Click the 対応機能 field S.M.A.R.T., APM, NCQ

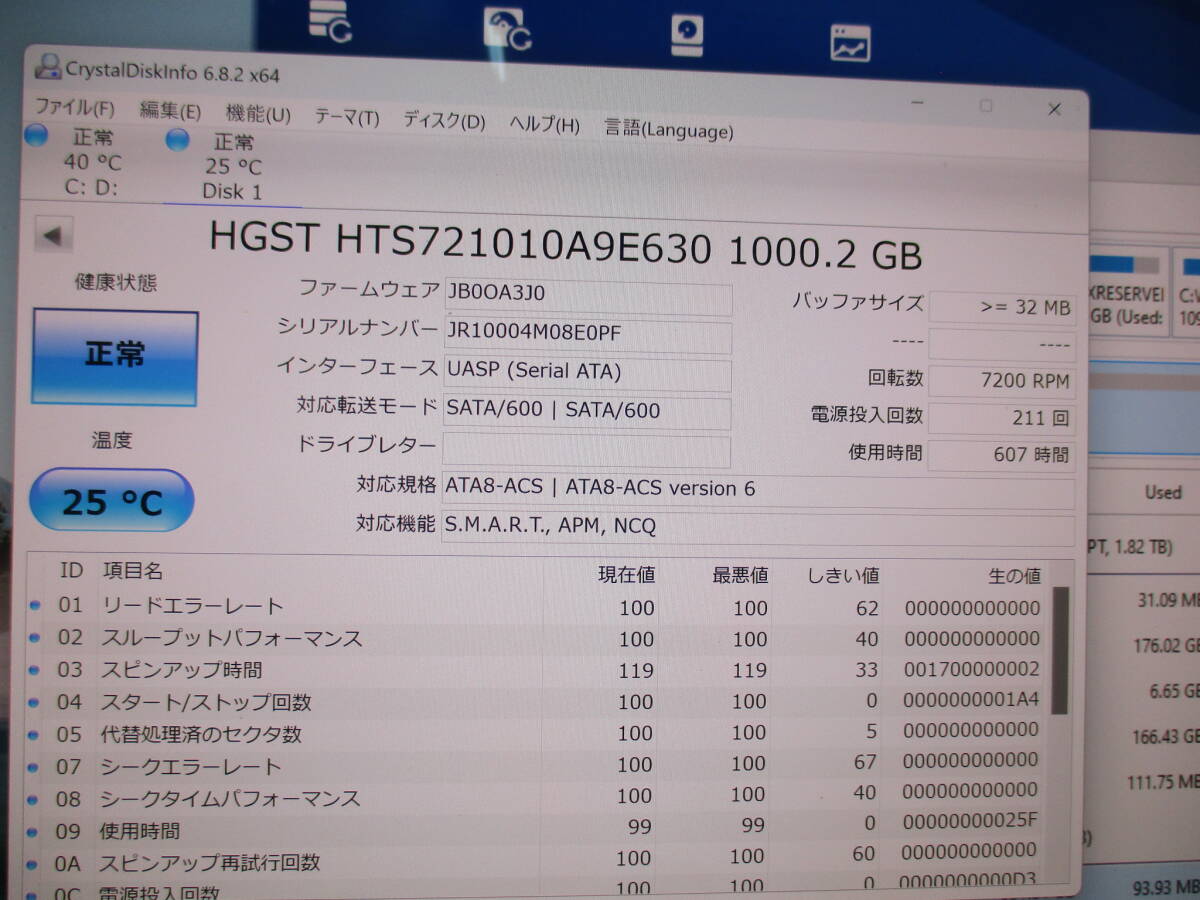point(758,528)
